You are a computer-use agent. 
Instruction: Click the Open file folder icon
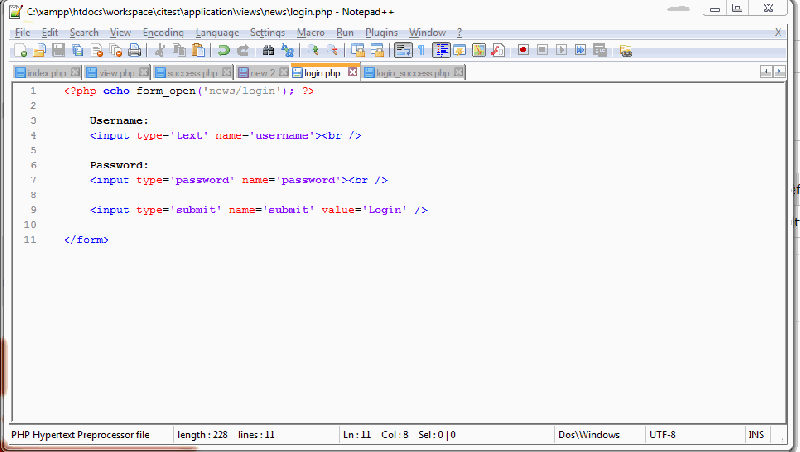(40, 50)
